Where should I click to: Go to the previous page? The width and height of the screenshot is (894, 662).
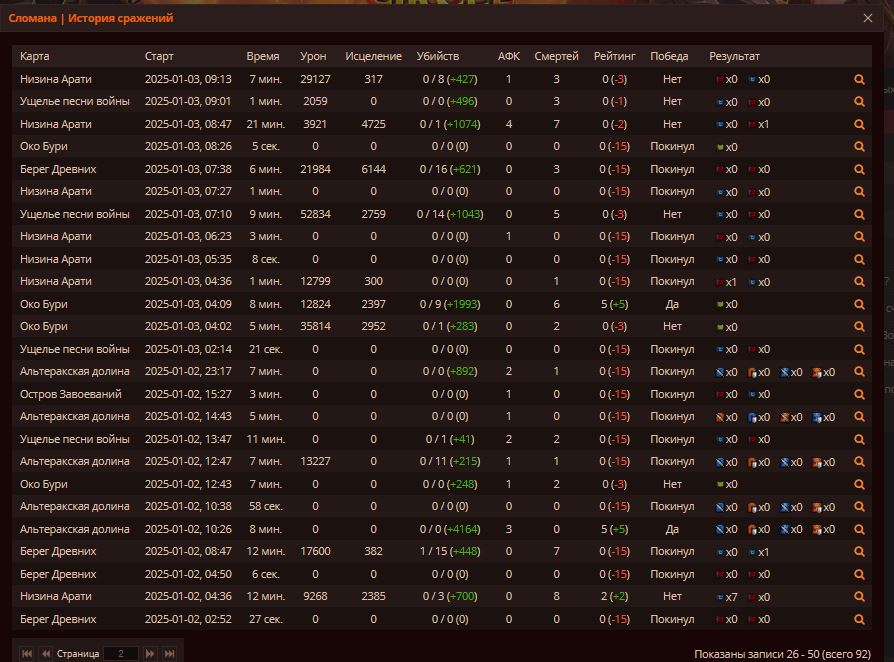(x=46, y=653)
